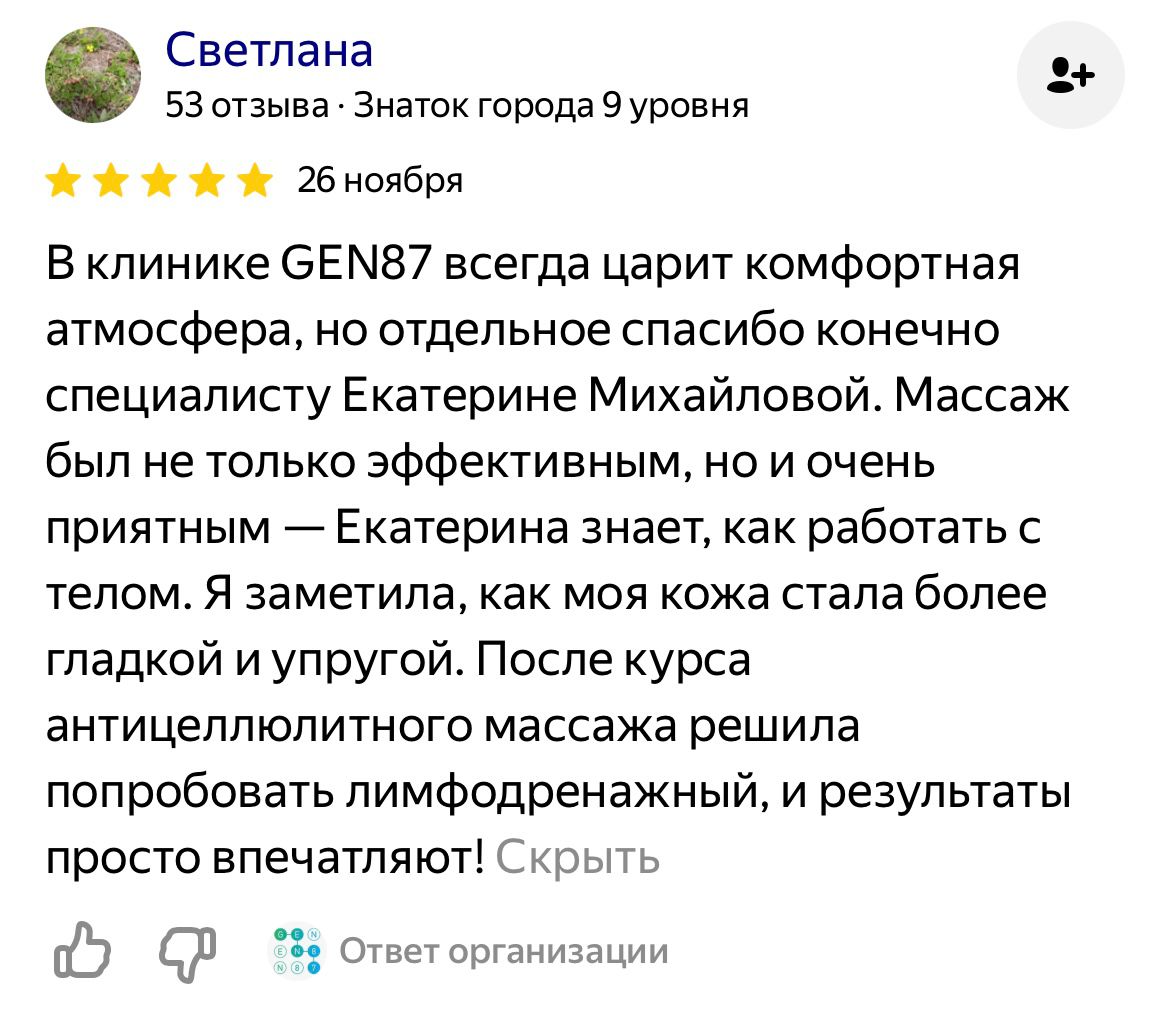1170x1031 pixels.
Task: Click the first rating star
Action: tap(63, 181)
